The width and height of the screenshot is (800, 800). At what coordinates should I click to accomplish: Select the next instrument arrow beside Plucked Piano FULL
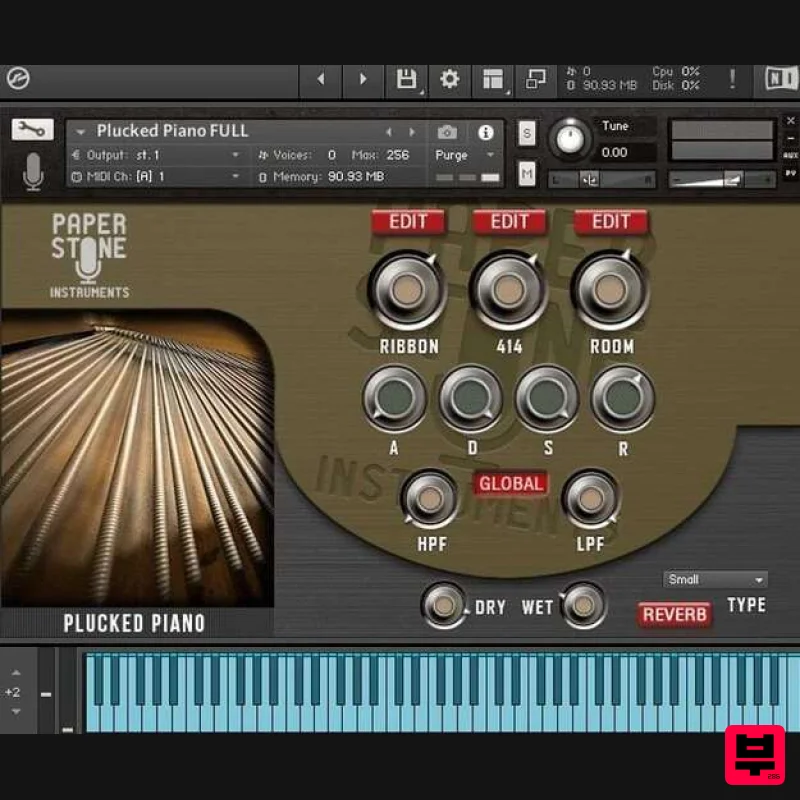(412, 133)
